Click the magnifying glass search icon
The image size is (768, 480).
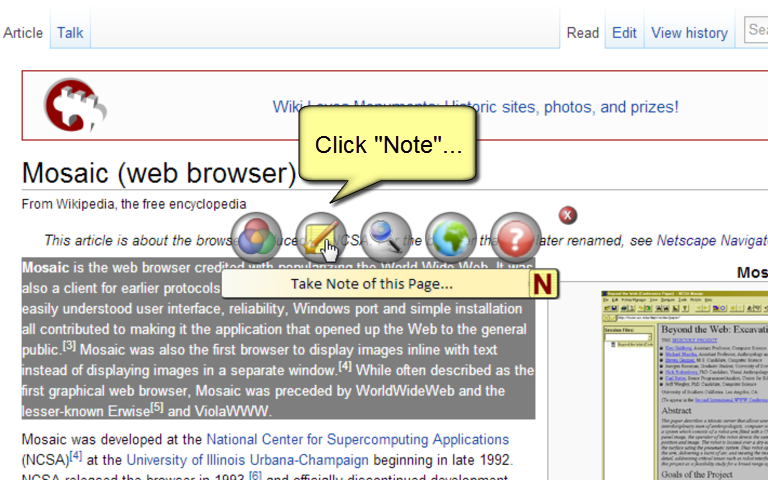tap(386, 238)
